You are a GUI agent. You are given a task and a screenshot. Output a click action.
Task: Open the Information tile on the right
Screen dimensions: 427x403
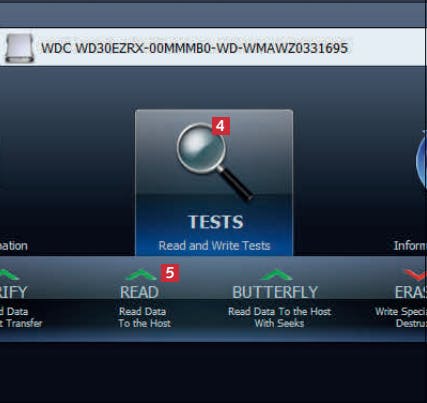pyautogui.click(x=411, y=187)
